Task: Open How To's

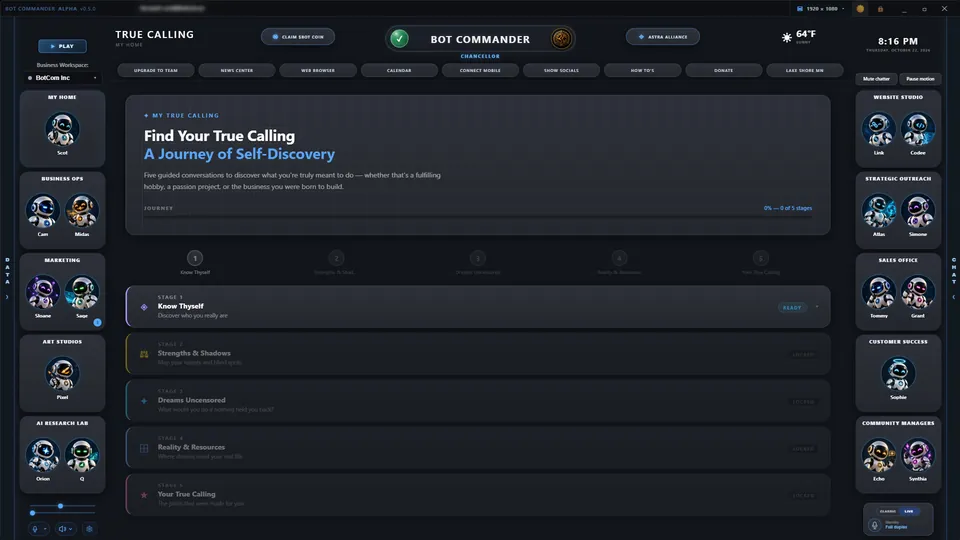Action: tap(642, 70)
